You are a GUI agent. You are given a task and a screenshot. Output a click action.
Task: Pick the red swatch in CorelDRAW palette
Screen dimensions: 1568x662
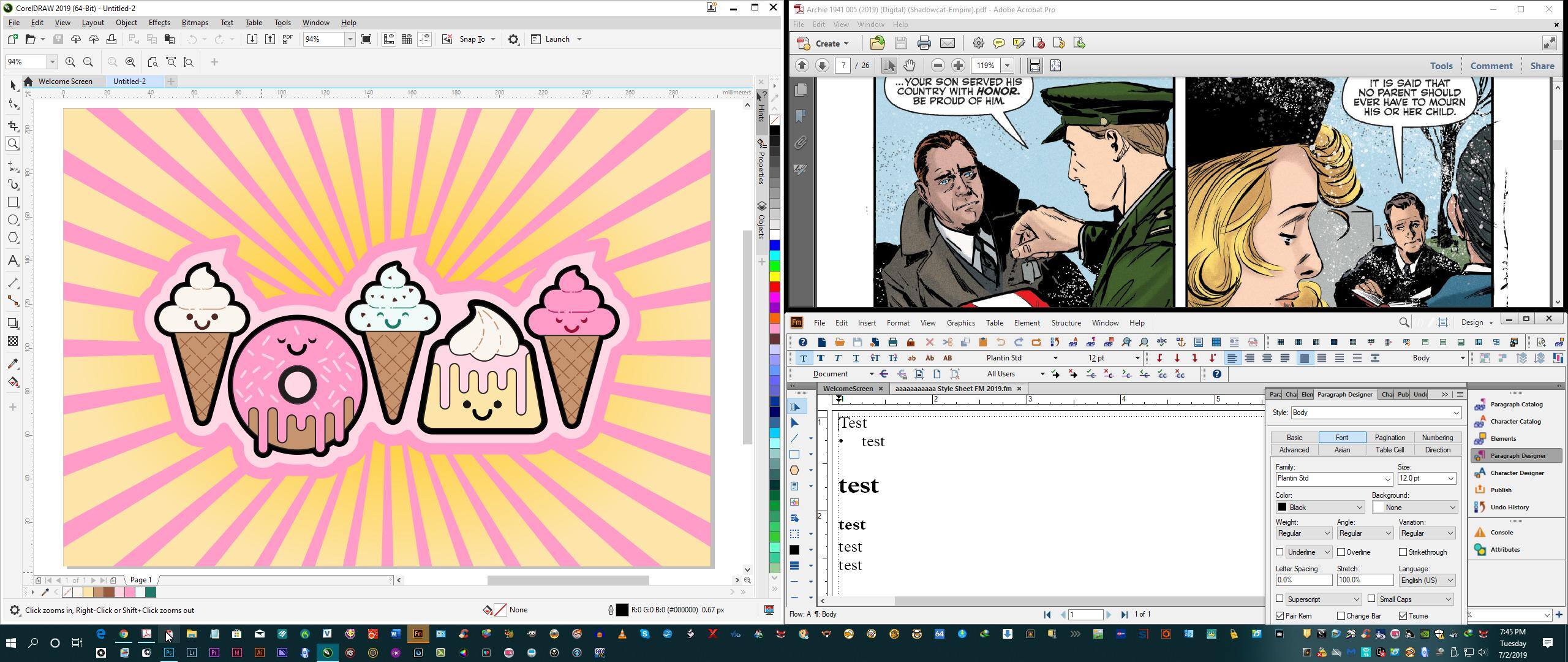coord(775,287)
